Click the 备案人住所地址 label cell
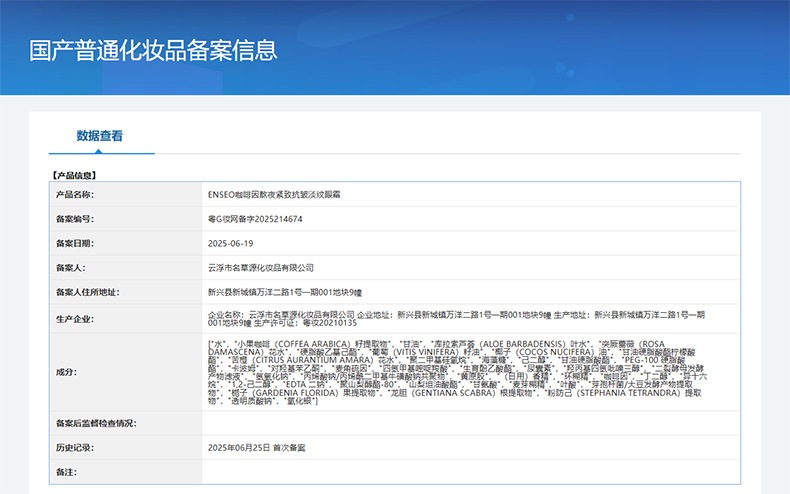Viewport: 790px width, 494px height. pyautogui.click(x=125, y=292)
